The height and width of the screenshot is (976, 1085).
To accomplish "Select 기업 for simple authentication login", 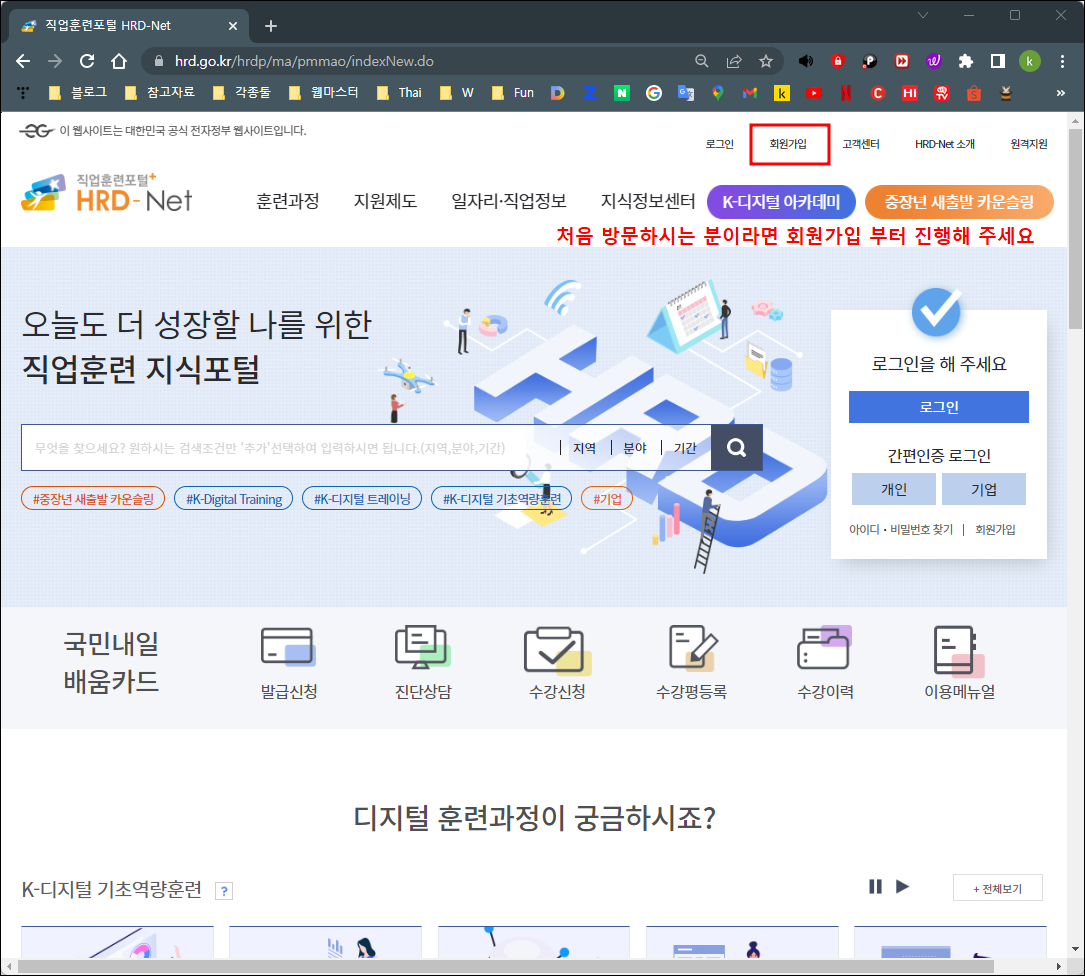I will click(983, 489).
